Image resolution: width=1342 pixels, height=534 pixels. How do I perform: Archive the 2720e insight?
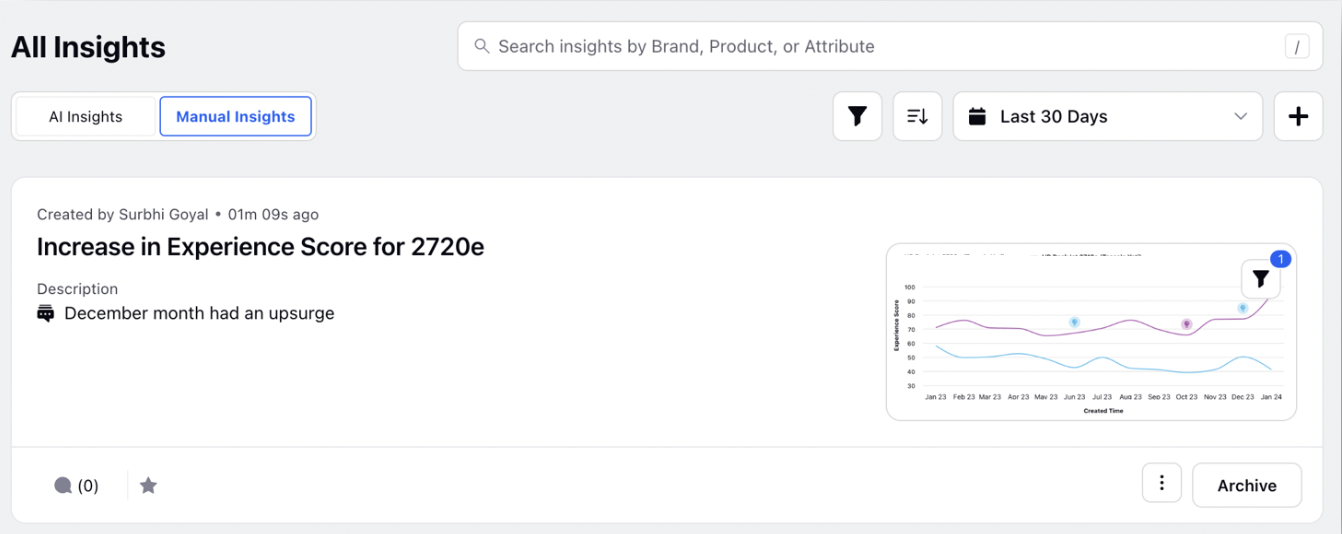click(x=1247, y=485)
